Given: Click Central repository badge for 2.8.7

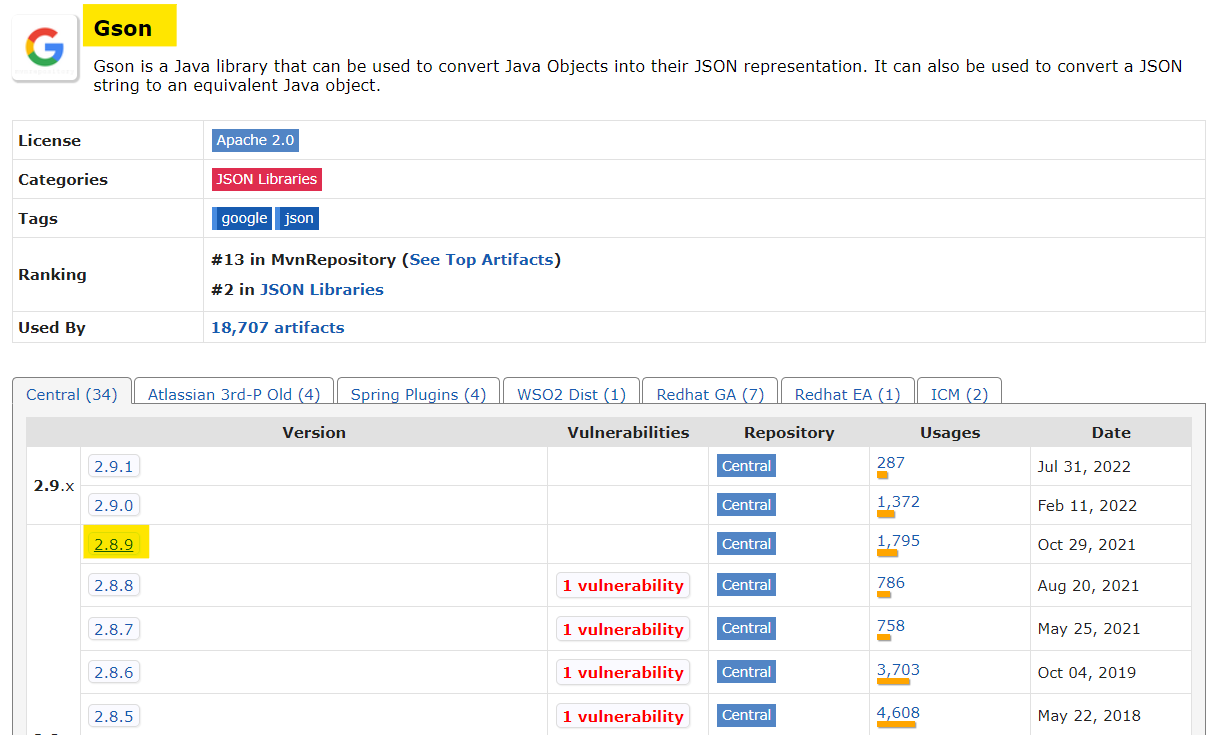Looking at the screenshot, I should click(746, 628).
